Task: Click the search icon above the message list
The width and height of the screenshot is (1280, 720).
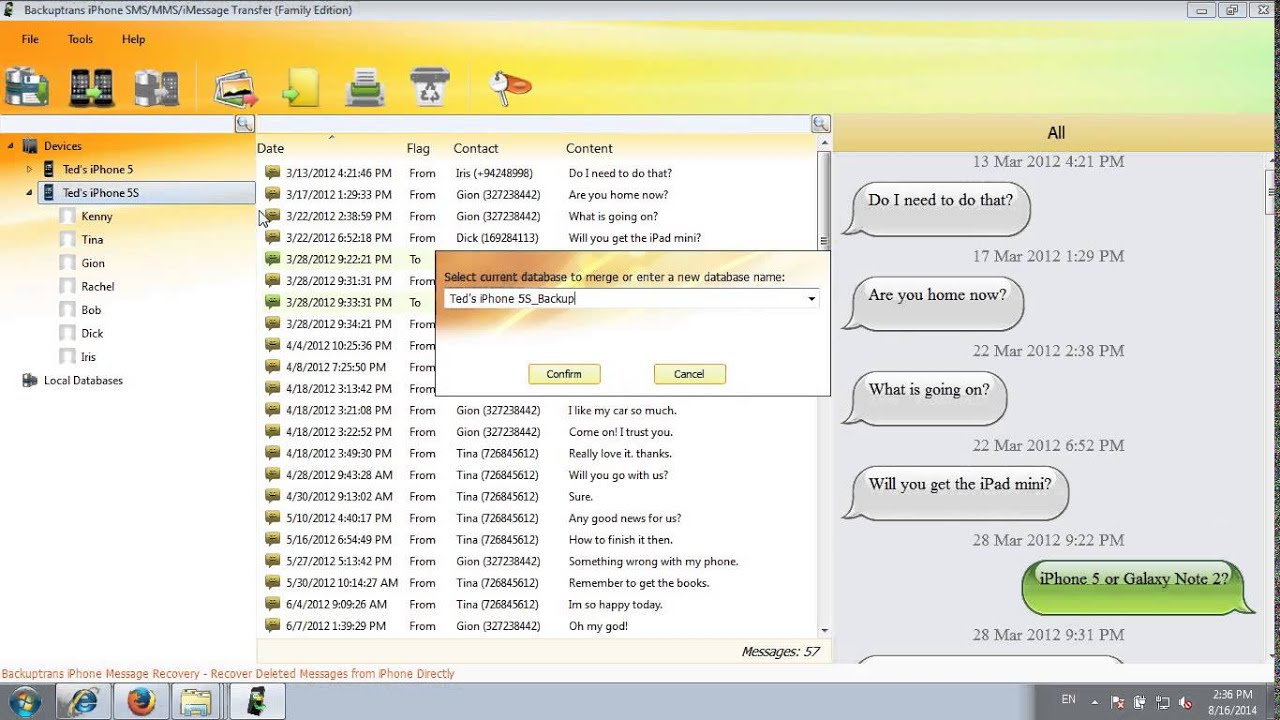Action: point(821,124)
